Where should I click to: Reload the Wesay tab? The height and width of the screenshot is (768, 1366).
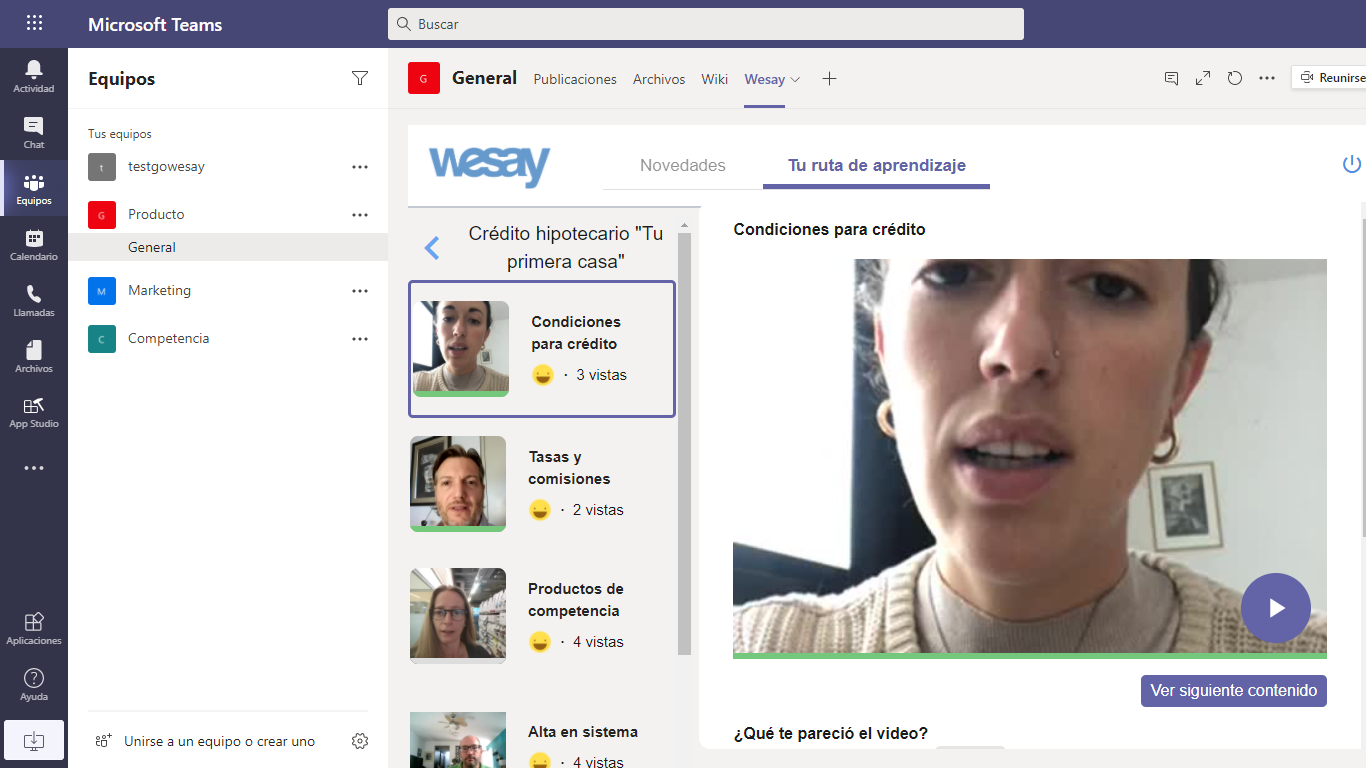[x=1235, y=78]
